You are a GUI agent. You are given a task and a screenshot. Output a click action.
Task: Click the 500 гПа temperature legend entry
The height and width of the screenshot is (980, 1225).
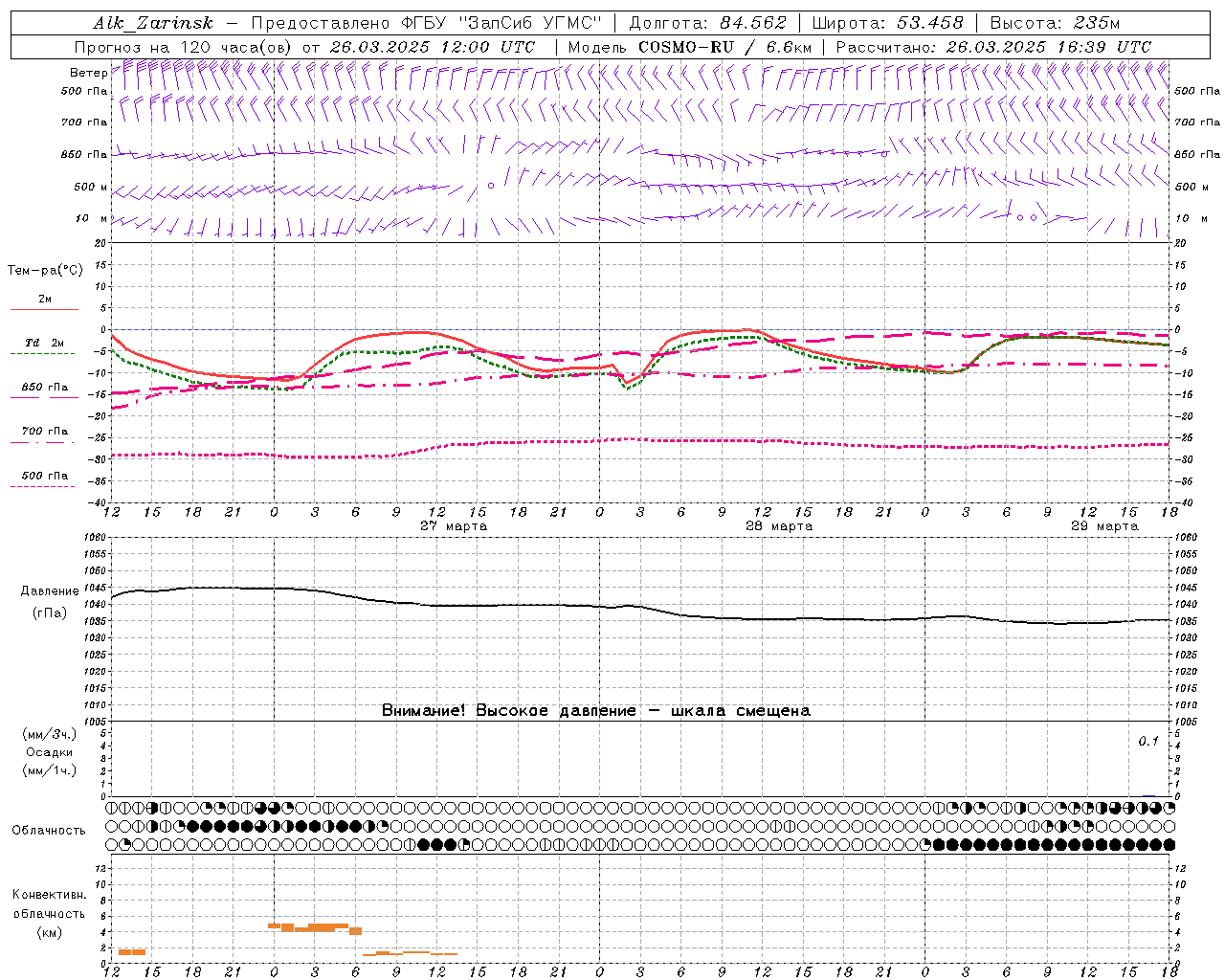click(x=45, y=476)
